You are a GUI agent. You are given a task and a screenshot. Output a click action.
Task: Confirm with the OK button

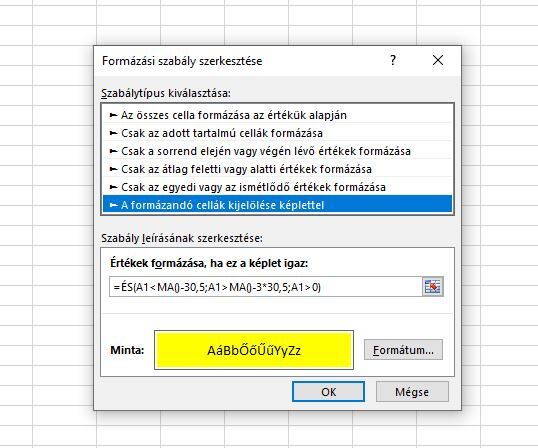pos(328,392)
